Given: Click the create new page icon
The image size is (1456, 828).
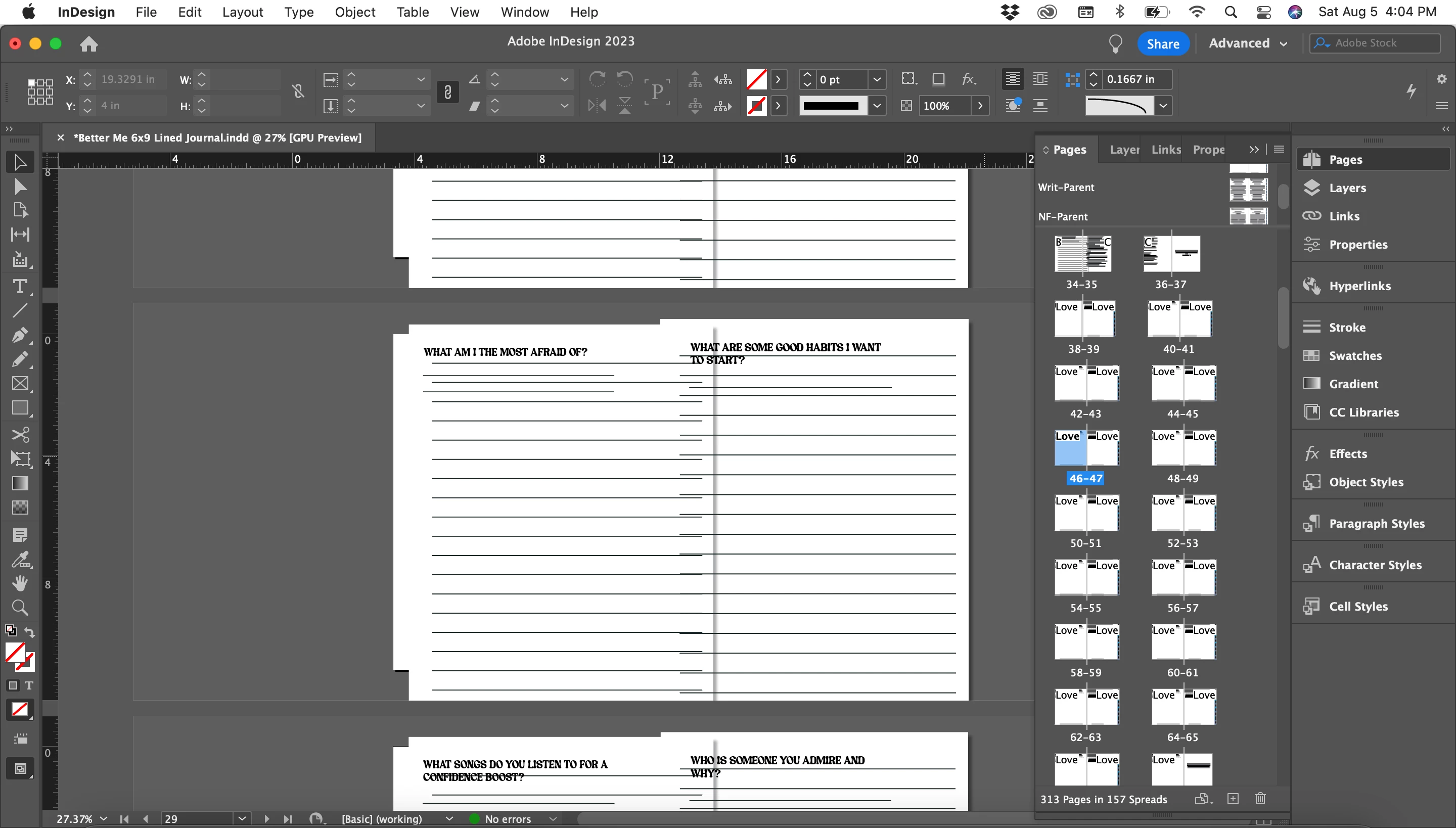Looking at the screenshot, I should pyautogui.click(x=1233, y=799).
